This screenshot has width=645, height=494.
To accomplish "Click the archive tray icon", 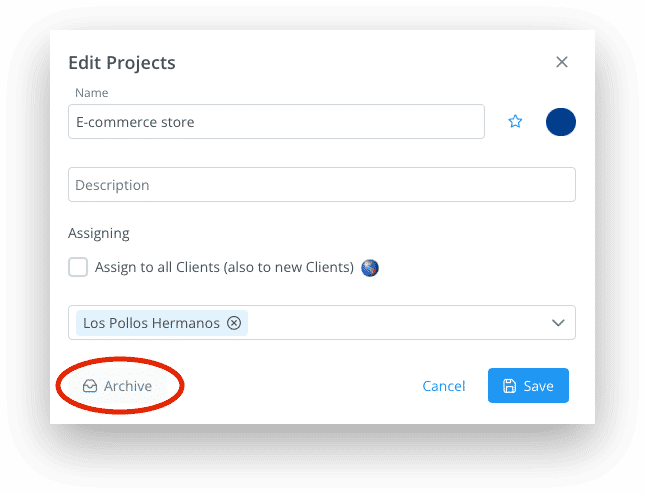I will click(x=90, y=386).
